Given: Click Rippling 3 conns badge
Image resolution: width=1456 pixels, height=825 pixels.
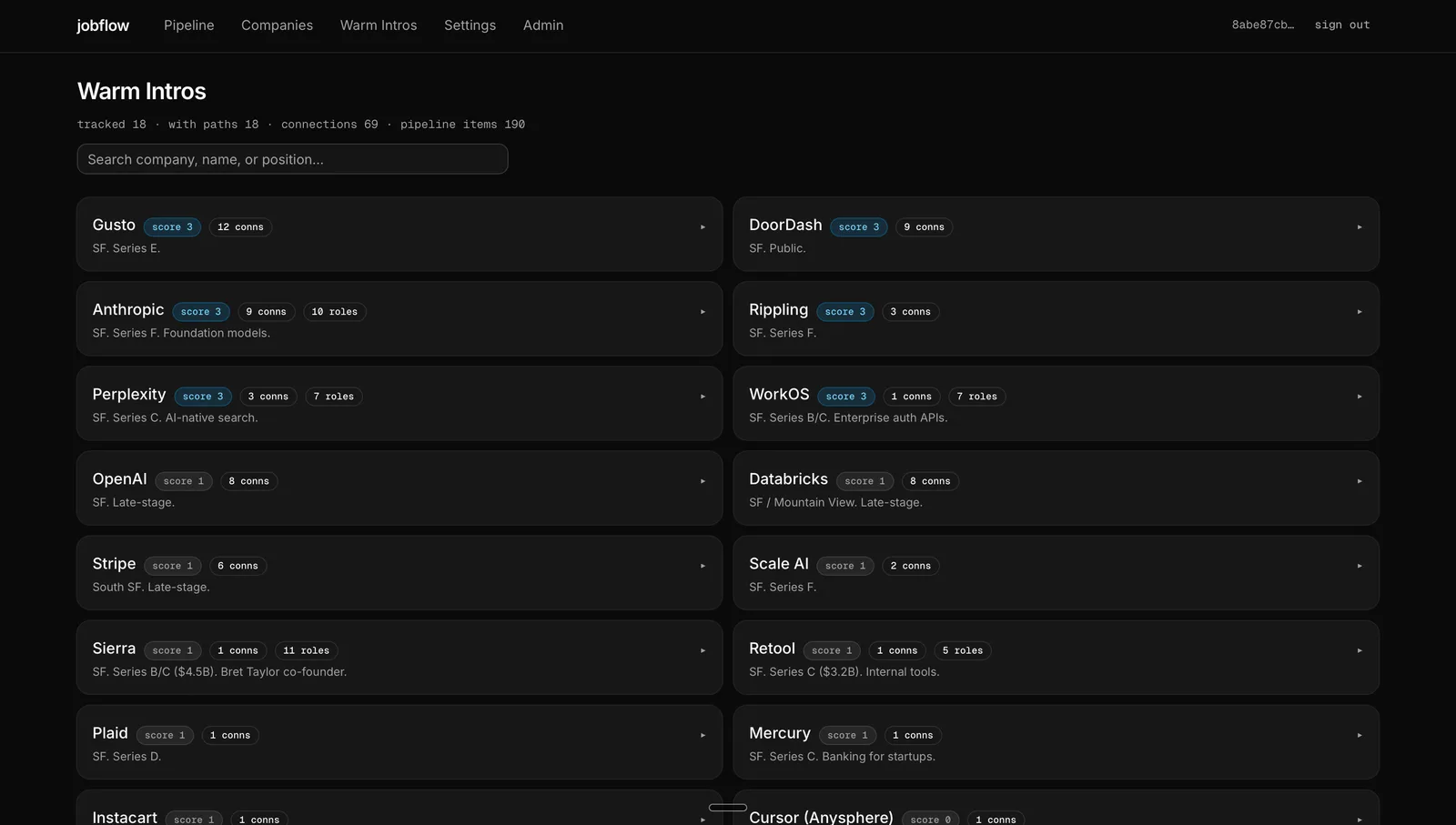Looking at the screenshot, I should click(x=910, y=312).
